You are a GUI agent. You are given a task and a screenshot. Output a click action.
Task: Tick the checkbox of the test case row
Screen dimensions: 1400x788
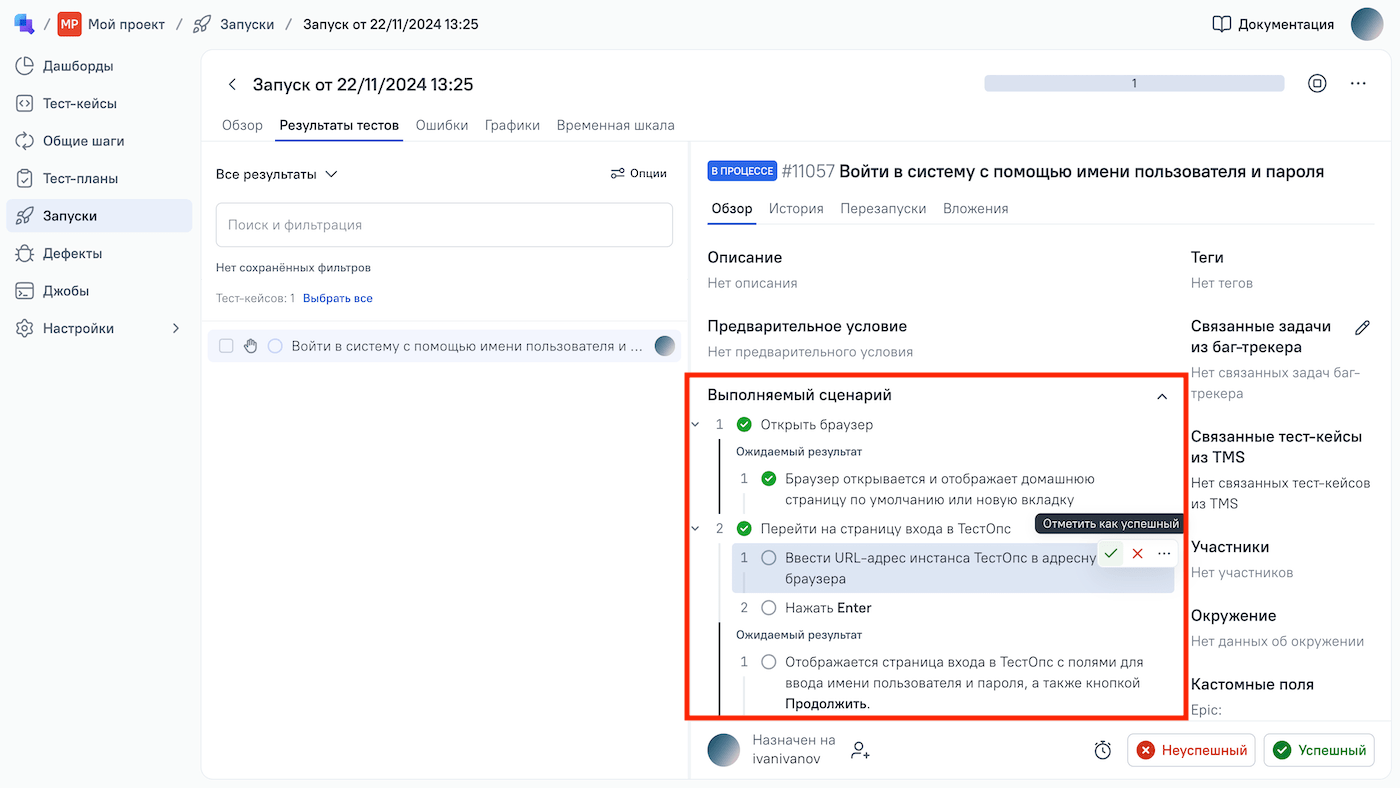point(226,346)
